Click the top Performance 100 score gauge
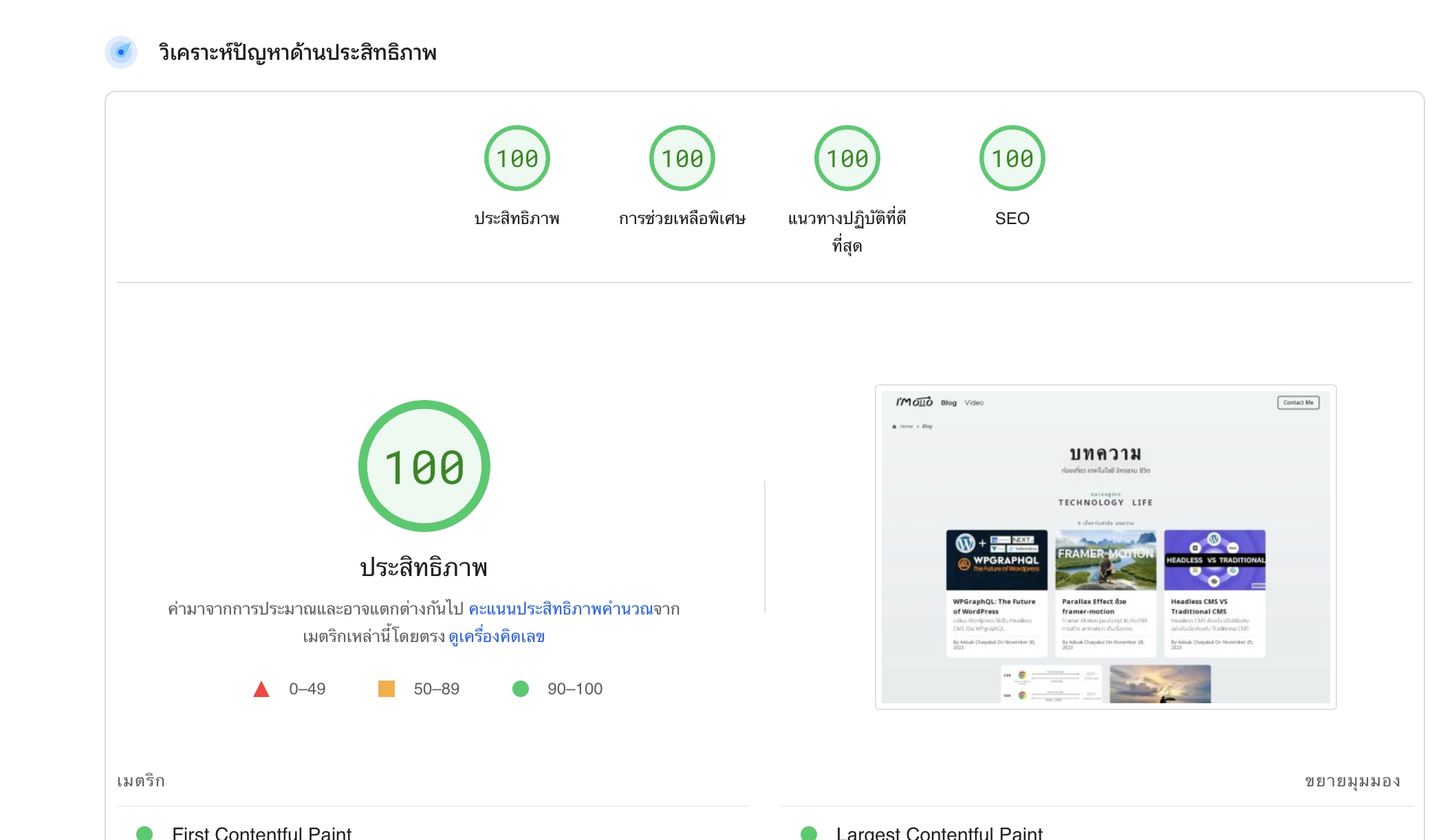Screen dimensions: 1443x840 [x=517, y=158]
